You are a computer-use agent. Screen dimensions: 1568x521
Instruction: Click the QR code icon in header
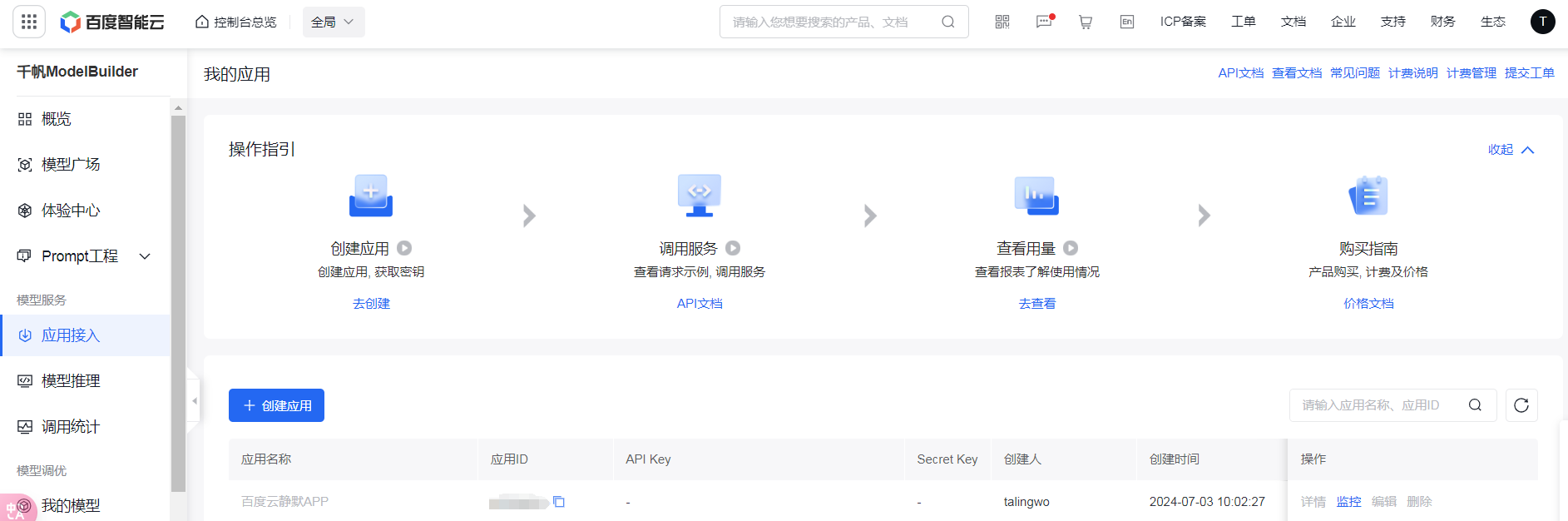click(1002, 22)
